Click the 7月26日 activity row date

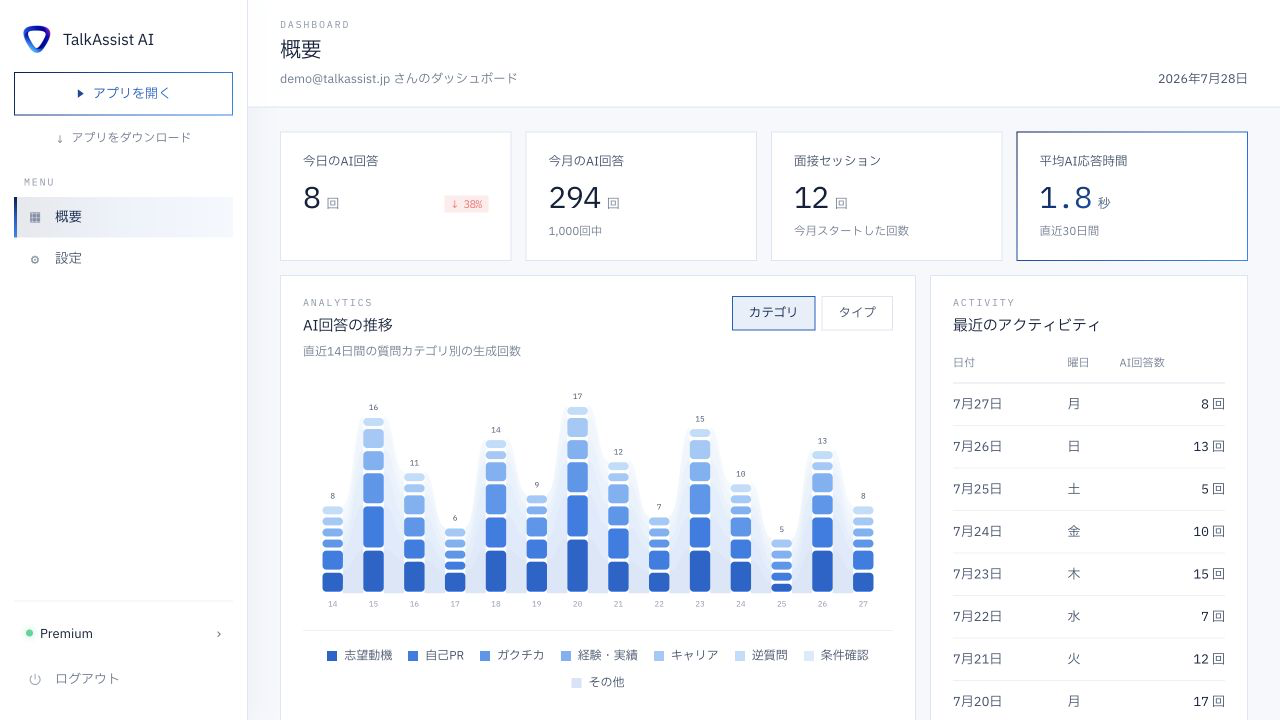click(x=977, y=447)
